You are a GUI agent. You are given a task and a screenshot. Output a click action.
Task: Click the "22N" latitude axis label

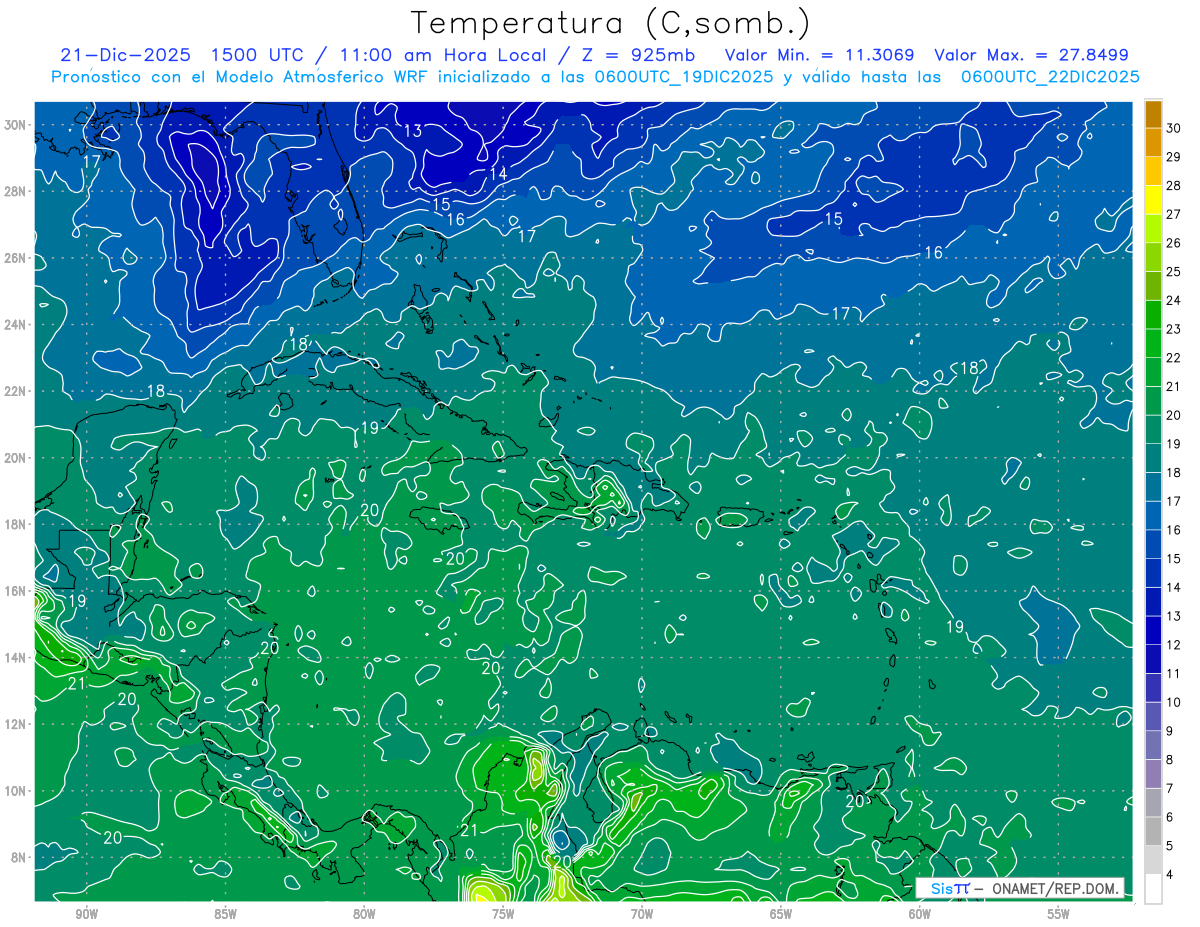[16, 391]
